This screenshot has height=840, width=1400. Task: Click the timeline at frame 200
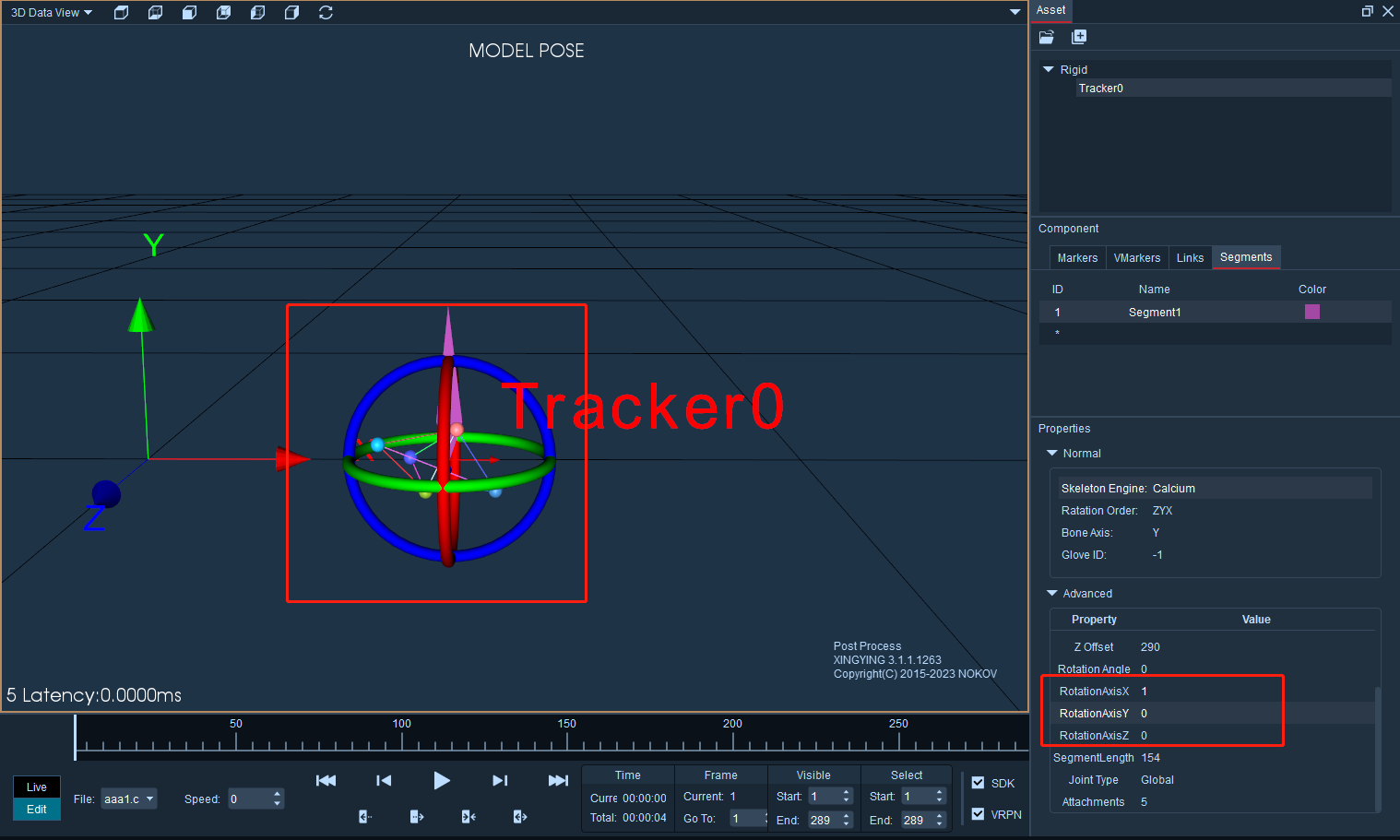(732, 739)
